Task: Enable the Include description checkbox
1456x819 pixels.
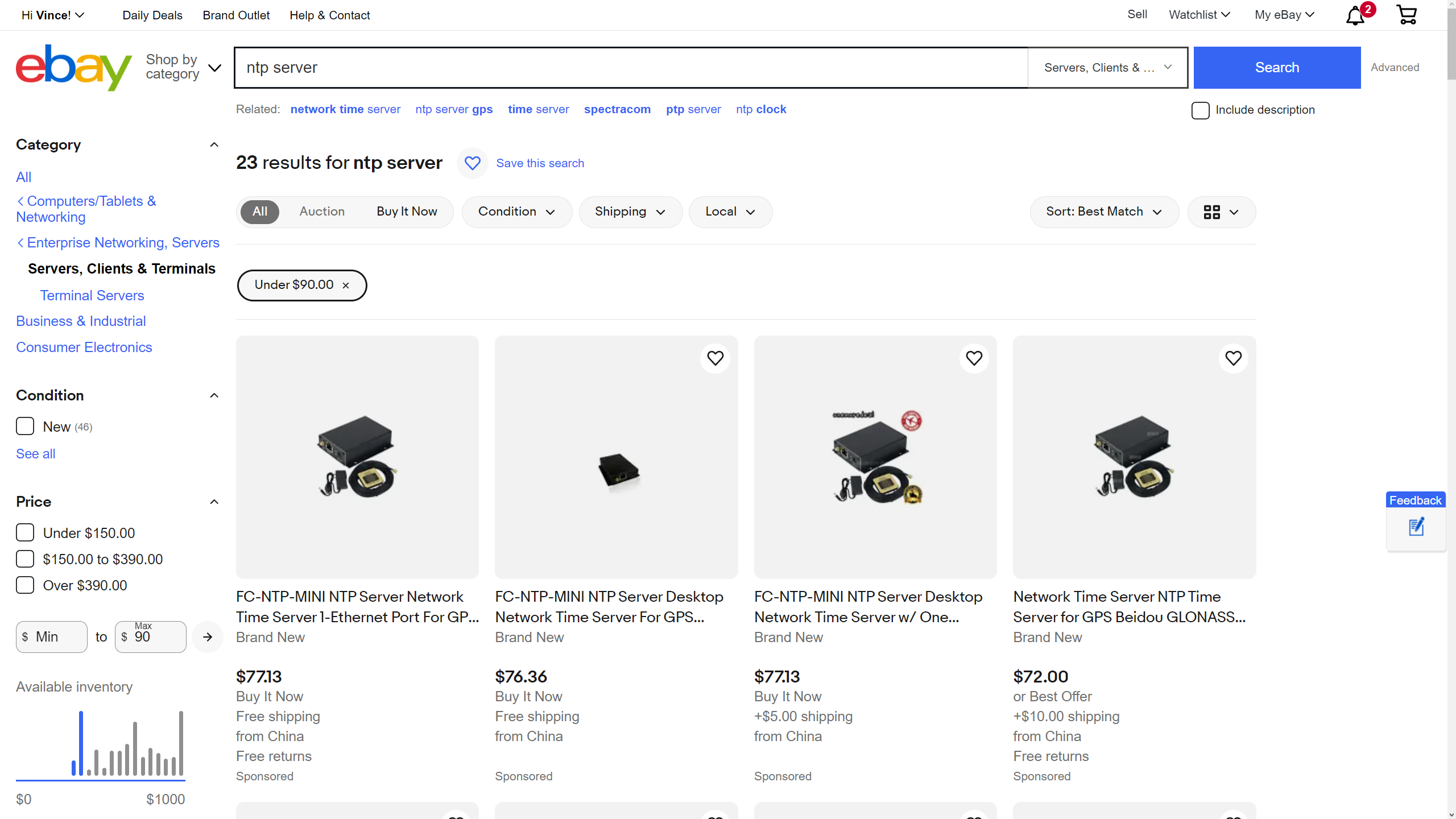Action: pyautogui.click(x=1200, y=110)
